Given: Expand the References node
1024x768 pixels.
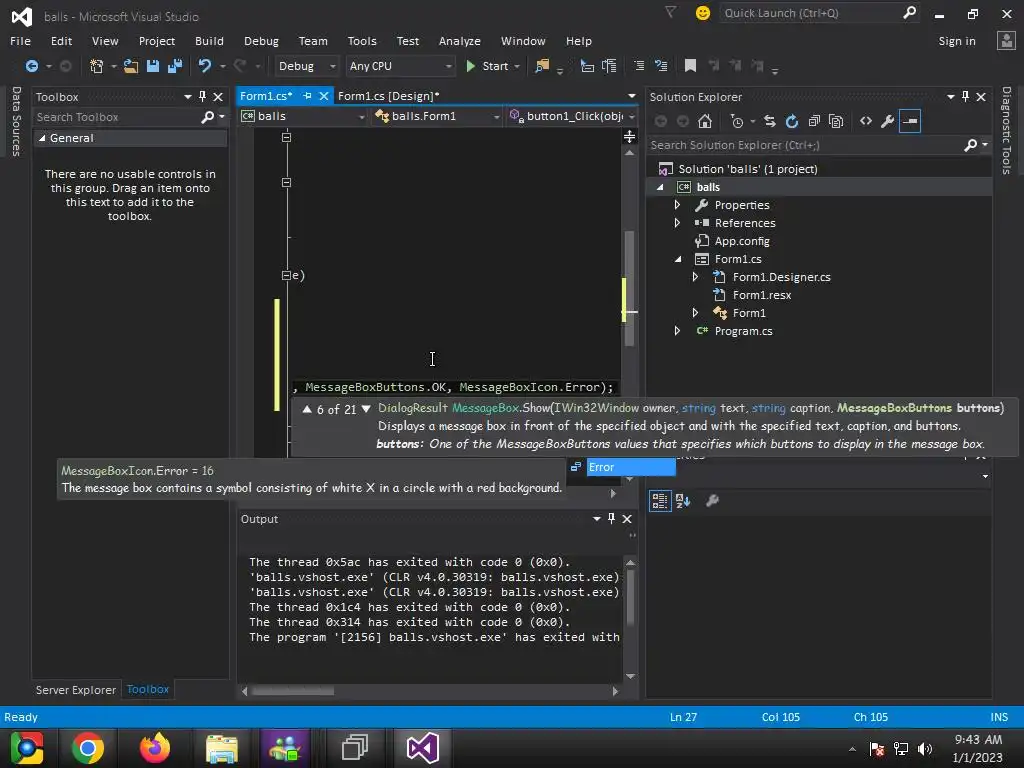Looking at the screenshot, I should click(678, 223).
